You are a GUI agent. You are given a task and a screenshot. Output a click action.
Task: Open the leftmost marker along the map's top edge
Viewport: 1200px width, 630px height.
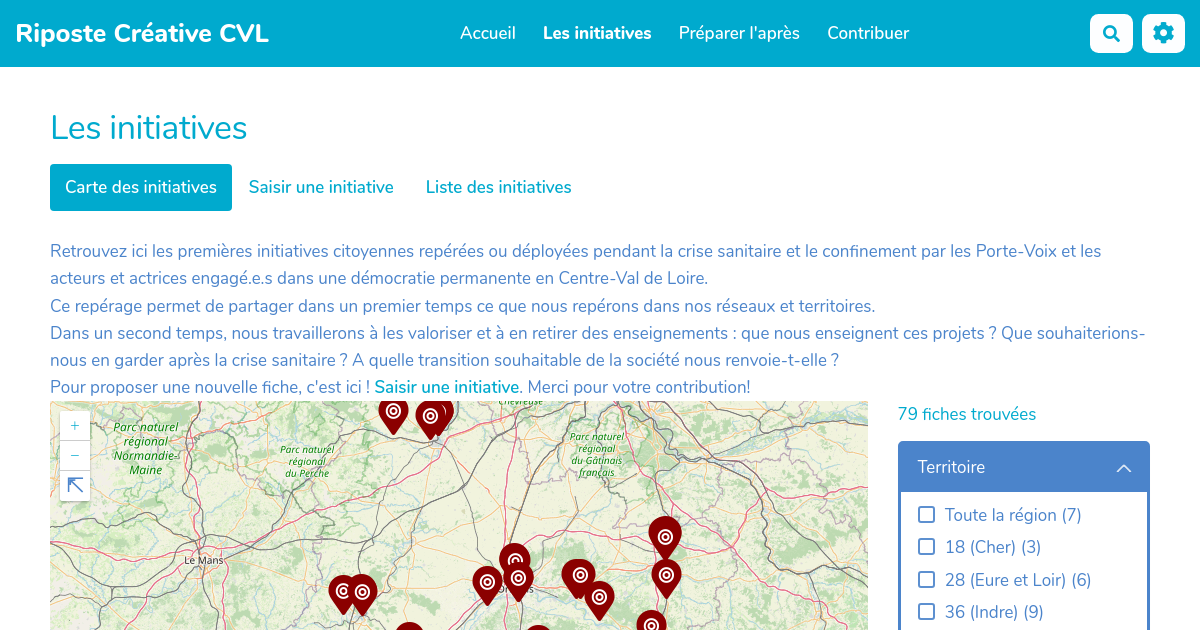(393, 415)
